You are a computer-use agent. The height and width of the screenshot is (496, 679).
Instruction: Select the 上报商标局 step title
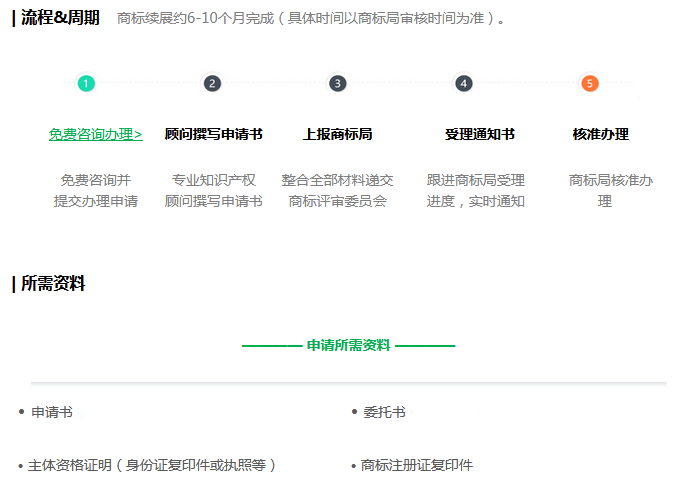pos(338,134)
